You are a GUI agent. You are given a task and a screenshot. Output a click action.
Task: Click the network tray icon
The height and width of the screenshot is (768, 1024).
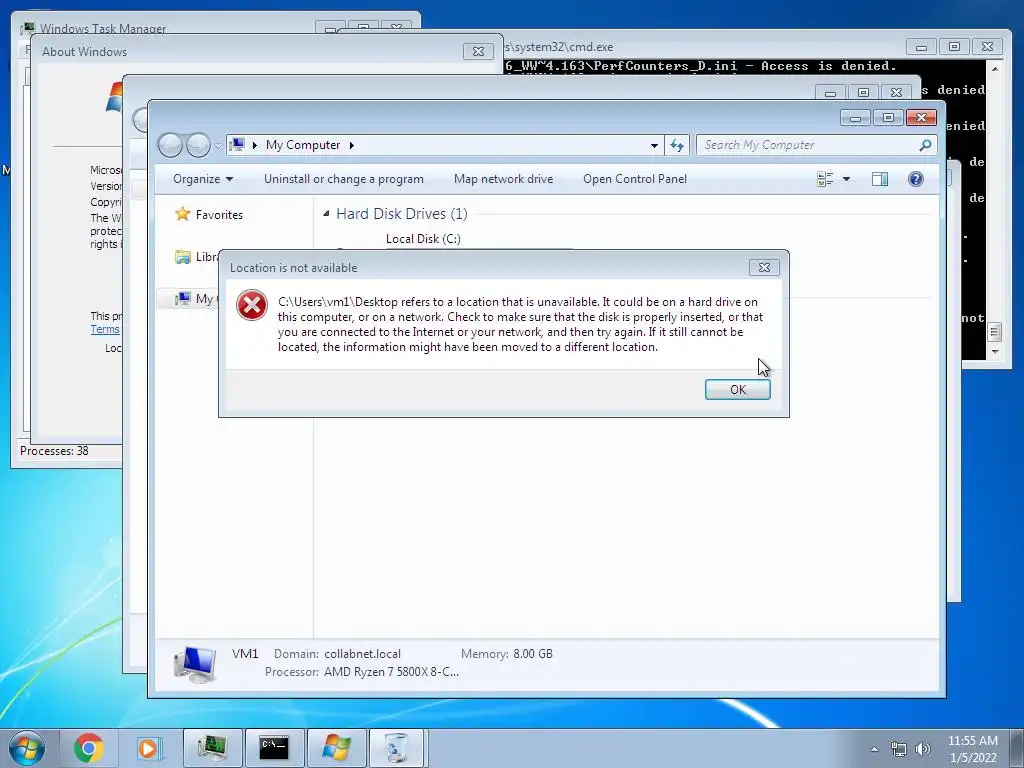[899, 749]
